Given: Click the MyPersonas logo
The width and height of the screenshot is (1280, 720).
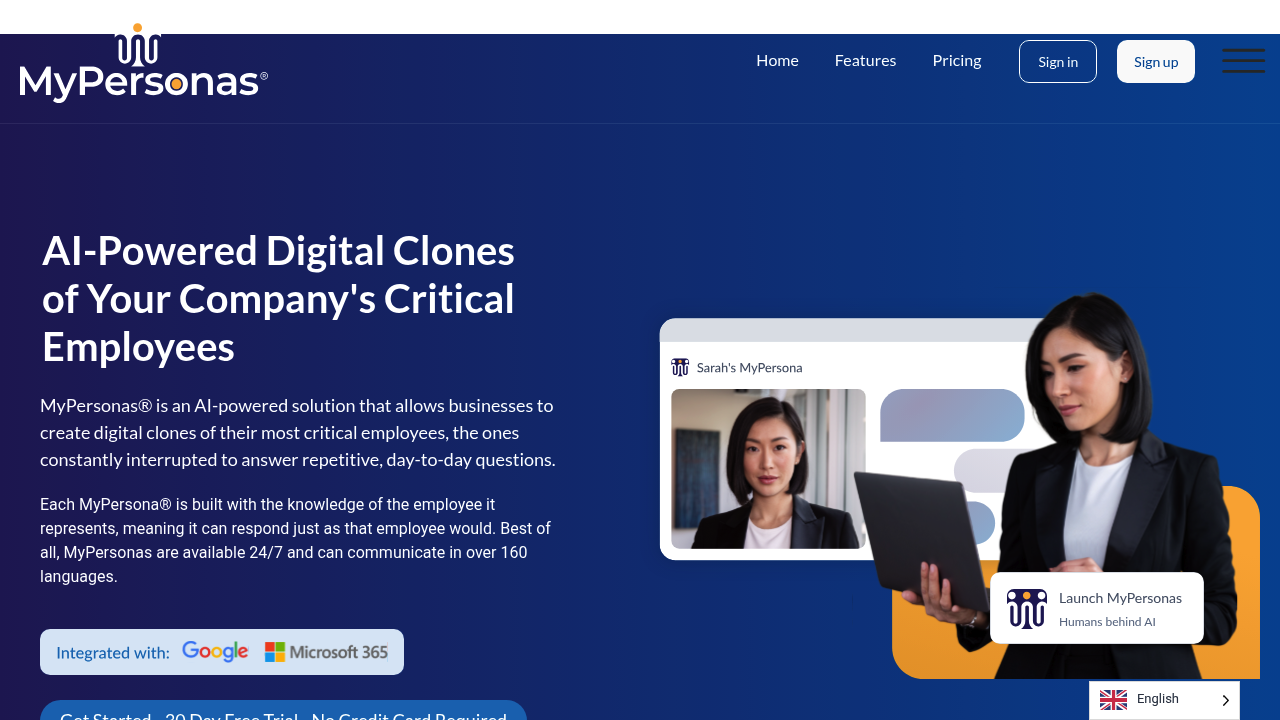Looking at the screenshot, I should pos(144,63).
